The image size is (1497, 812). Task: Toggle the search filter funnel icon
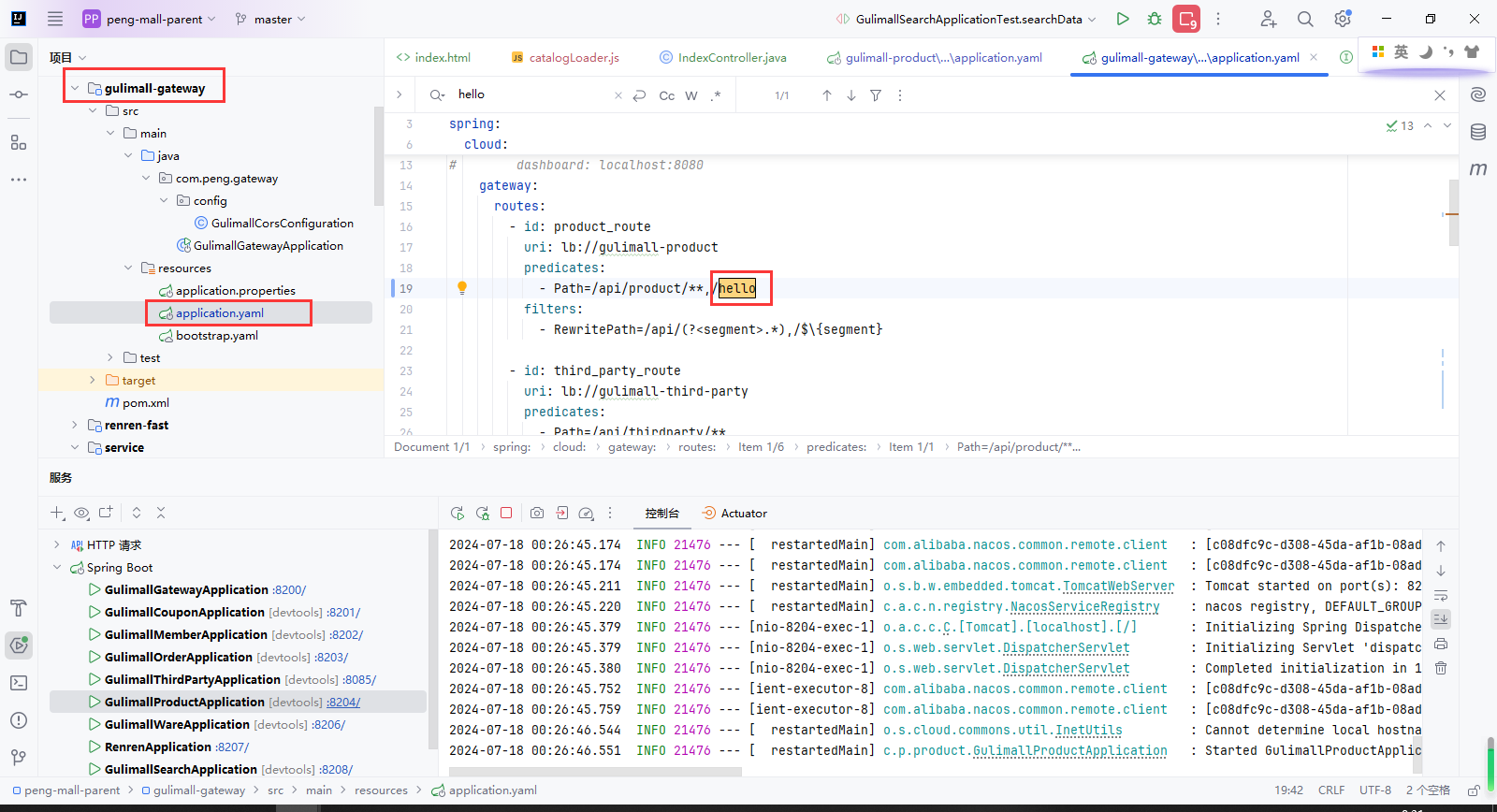click(x=876, y=95)
